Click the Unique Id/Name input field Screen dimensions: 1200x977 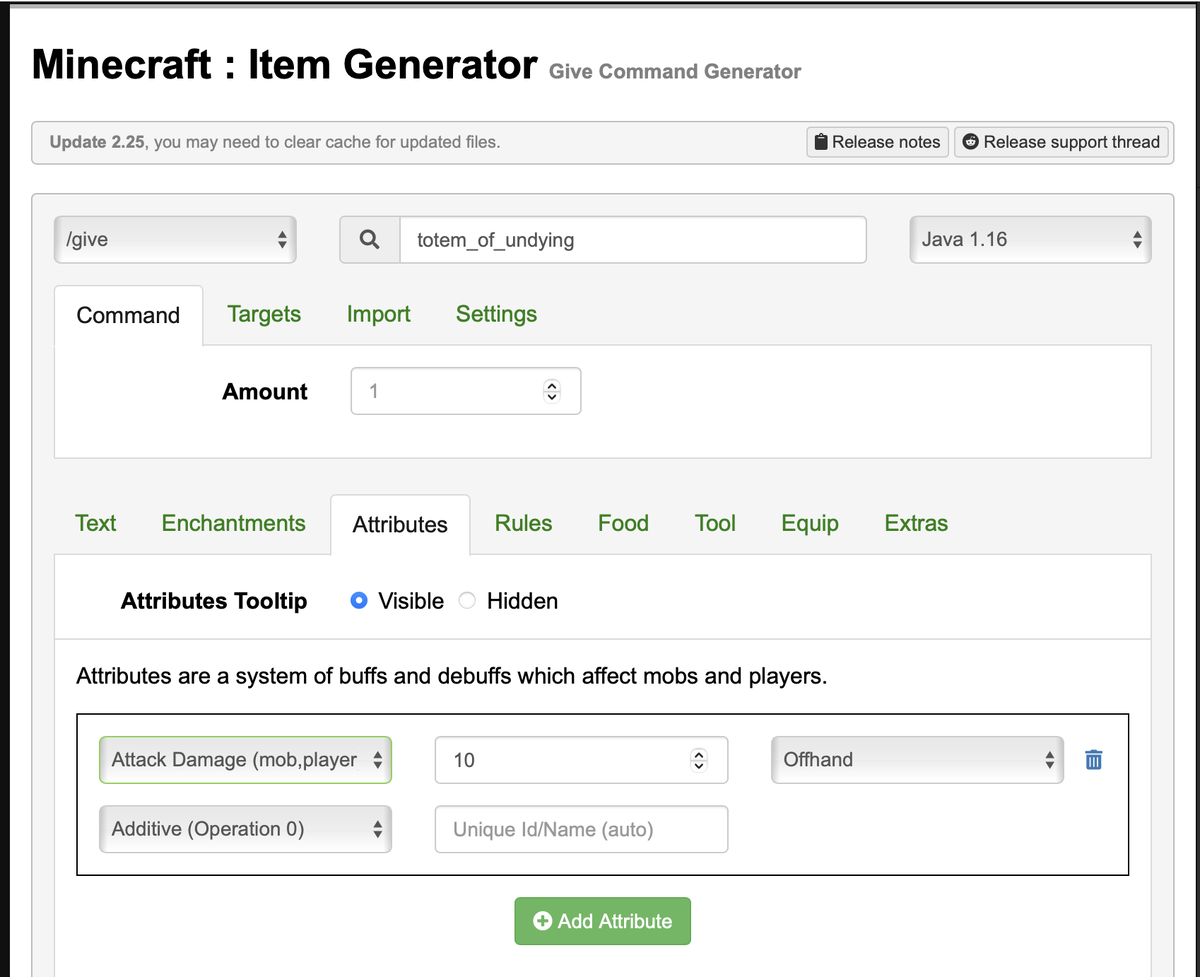click(x=581, y=829)
